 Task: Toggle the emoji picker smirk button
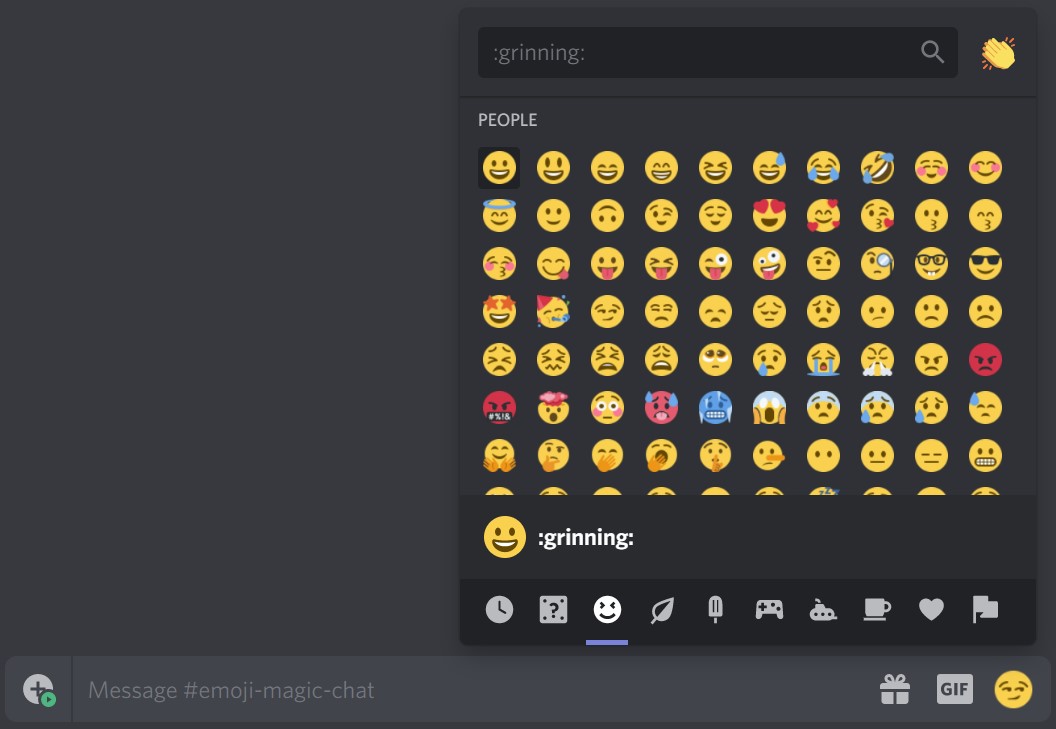tap(1014, 689)
